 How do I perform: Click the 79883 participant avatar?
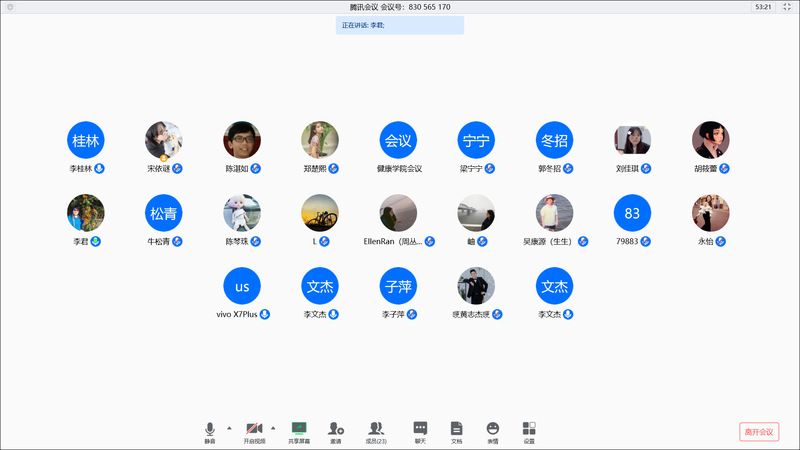(x=632, y=213)
